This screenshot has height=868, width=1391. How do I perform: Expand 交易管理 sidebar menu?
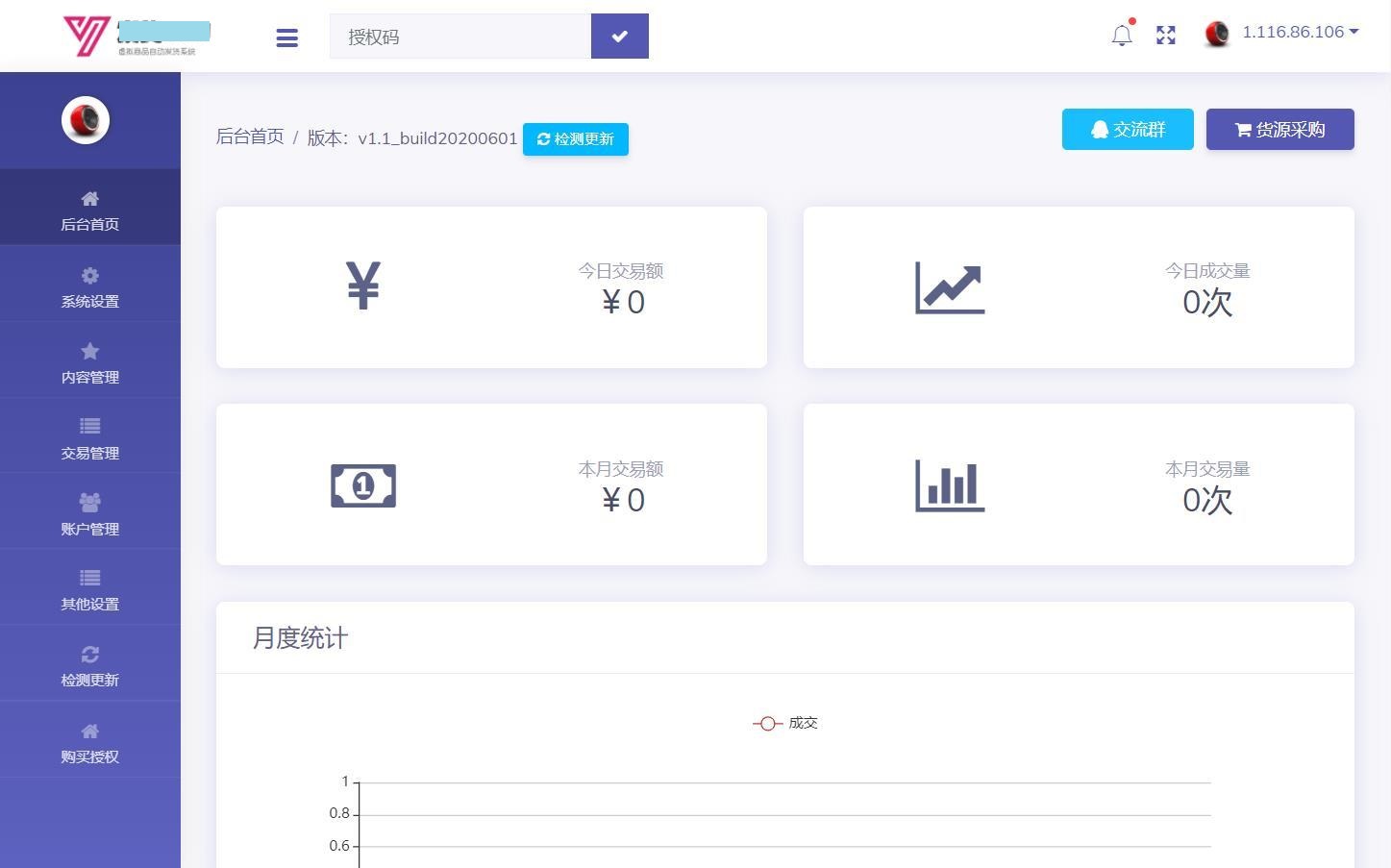coord(90,439)
